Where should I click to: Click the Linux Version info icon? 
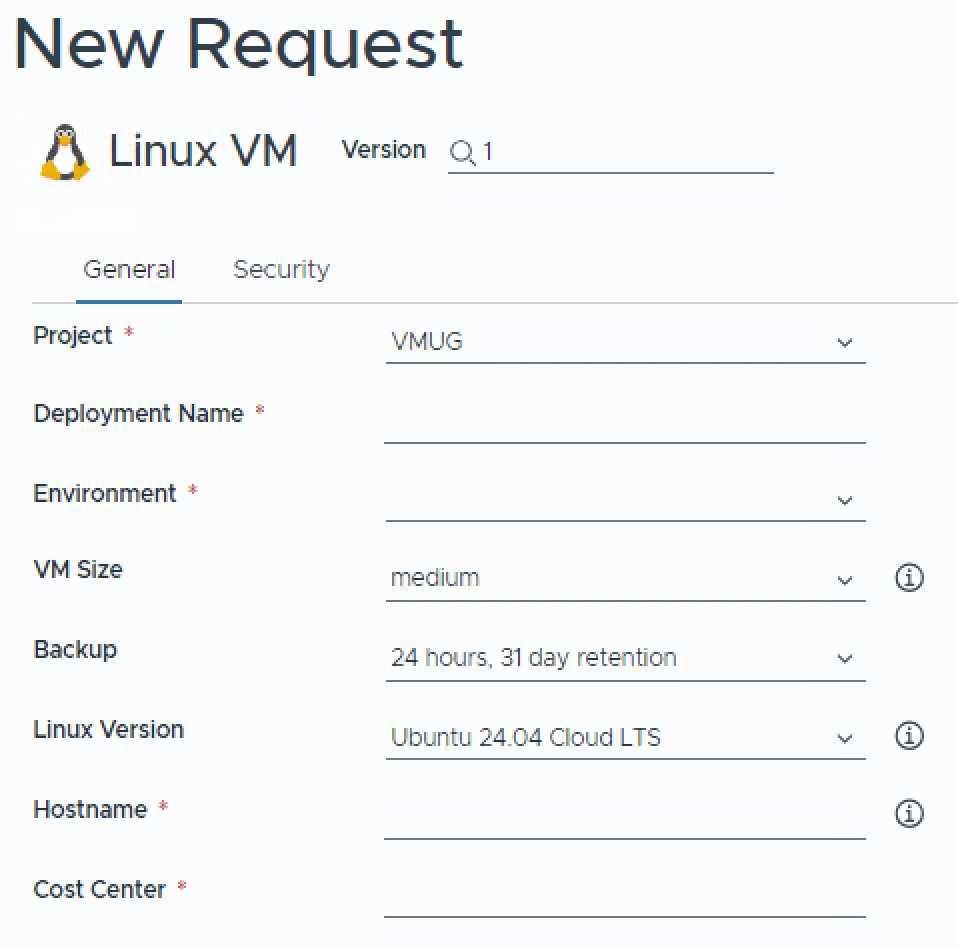click(909, 736)
